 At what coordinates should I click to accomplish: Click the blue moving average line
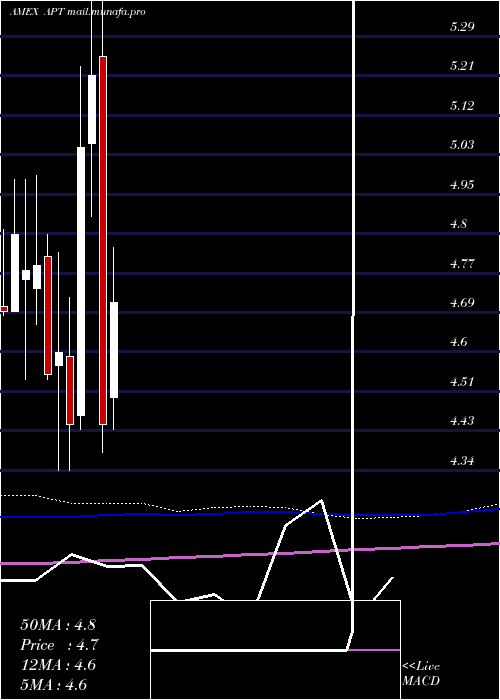250,513
